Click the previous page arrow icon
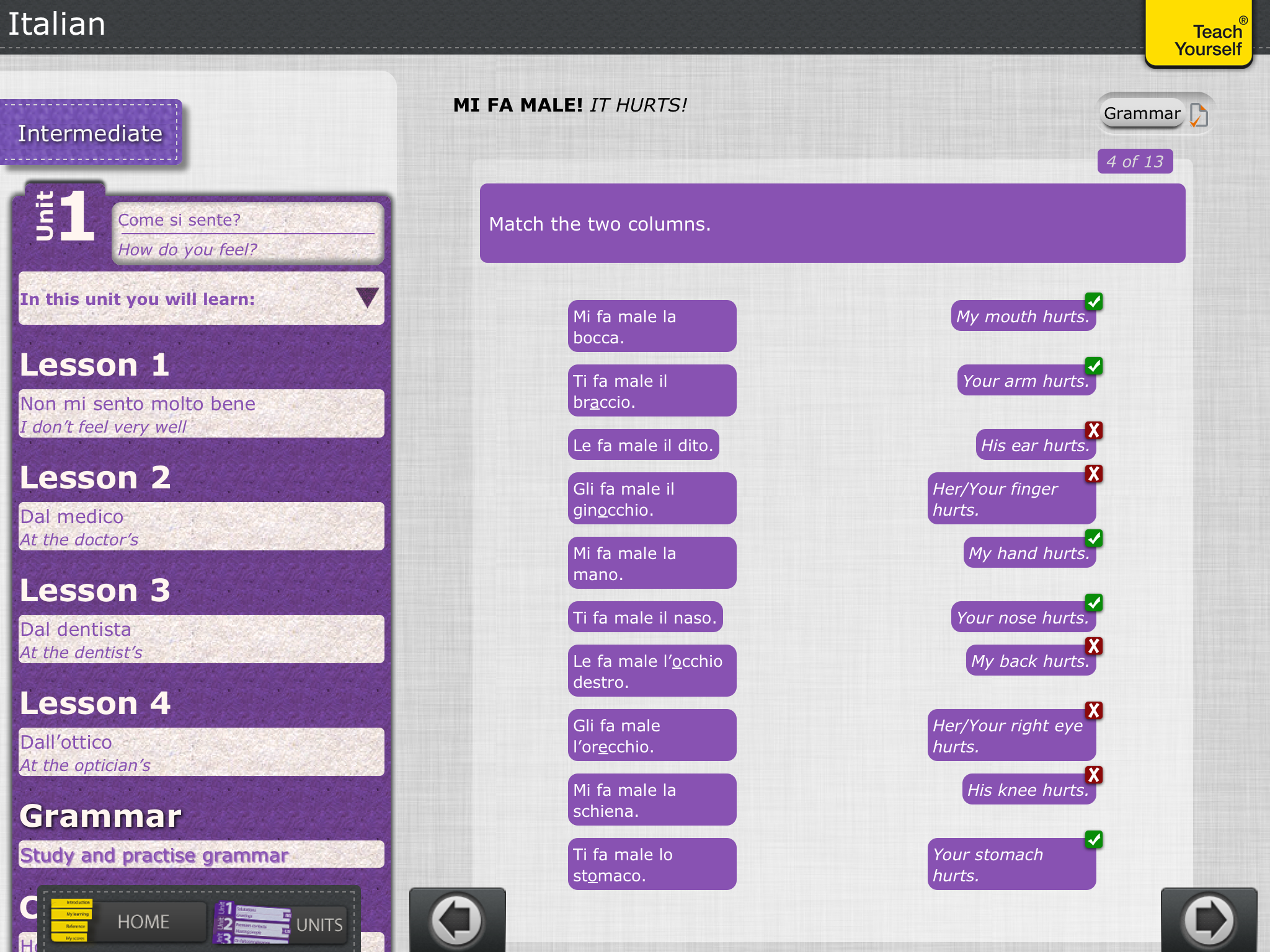This screenshot has width=1270, height=952. click(x=458, y=920)
